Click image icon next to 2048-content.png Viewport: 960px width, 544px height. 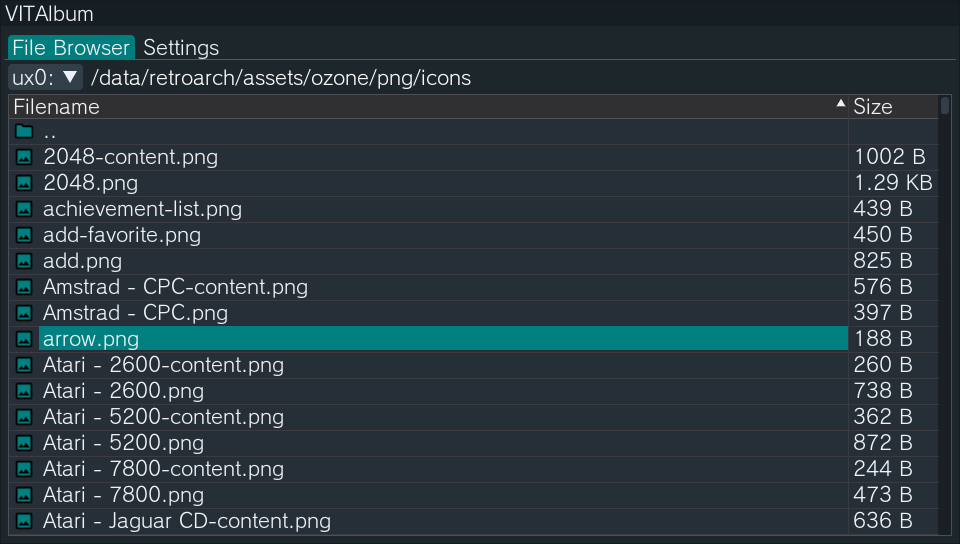point(24,157)
